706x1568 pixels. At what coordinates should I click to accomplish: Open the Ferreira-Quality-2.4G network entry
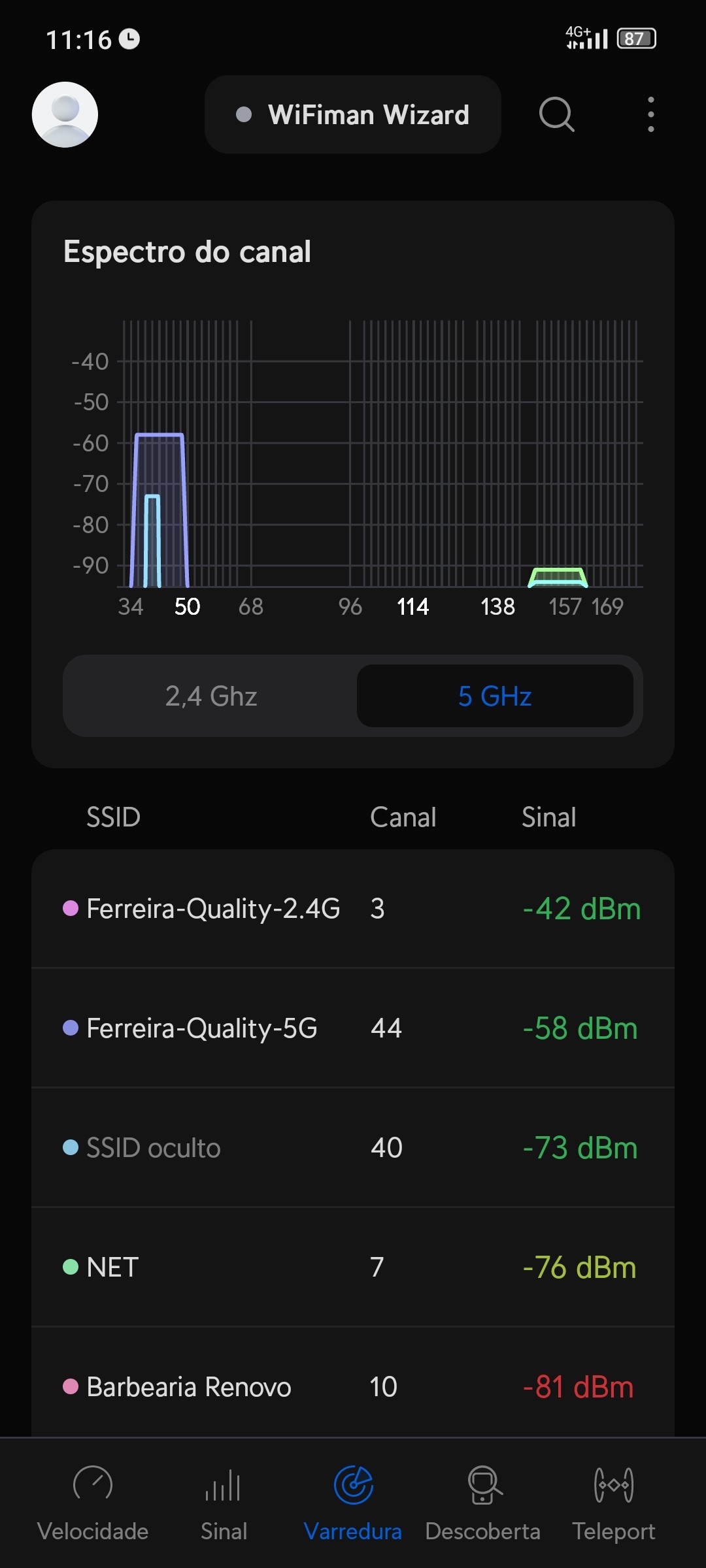[x=353, y=909]
